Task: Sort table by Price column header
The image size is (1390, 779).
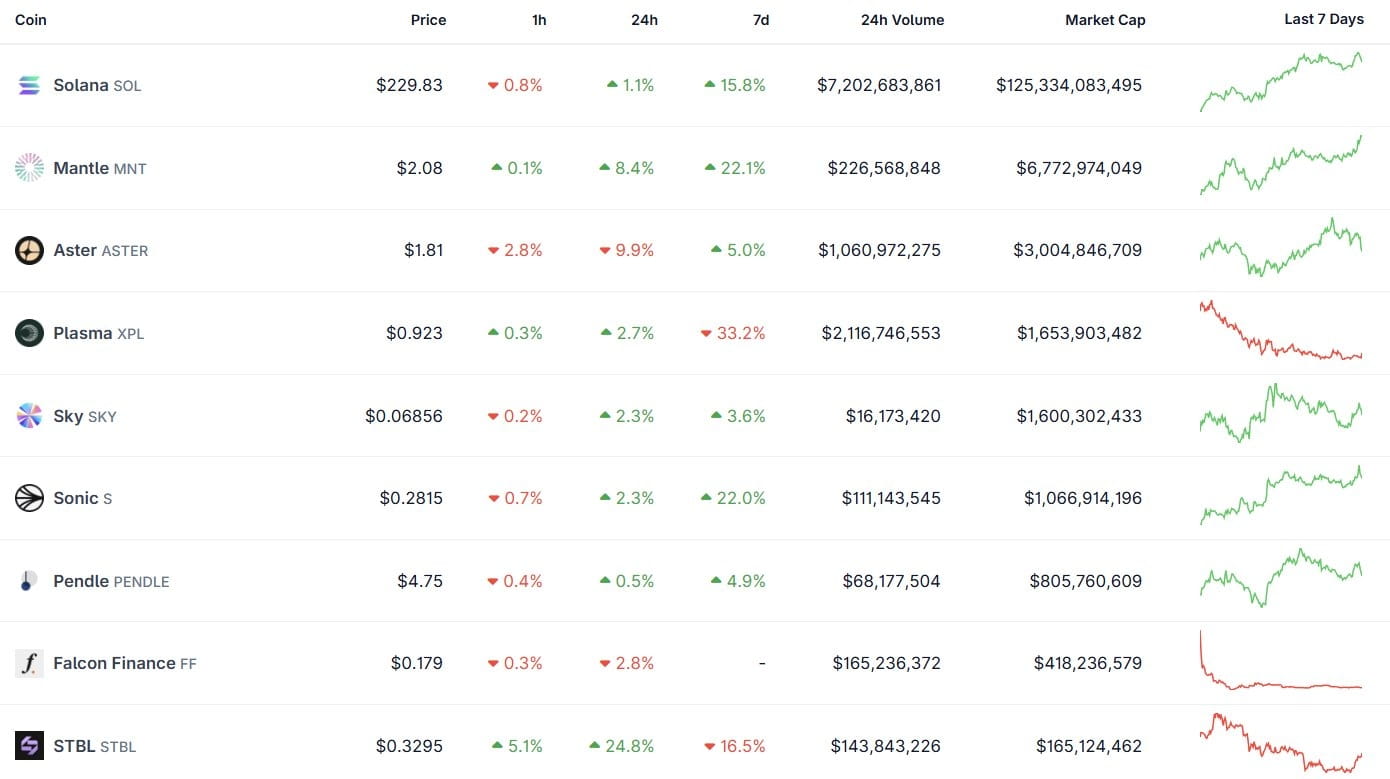Action: [428, 20]
